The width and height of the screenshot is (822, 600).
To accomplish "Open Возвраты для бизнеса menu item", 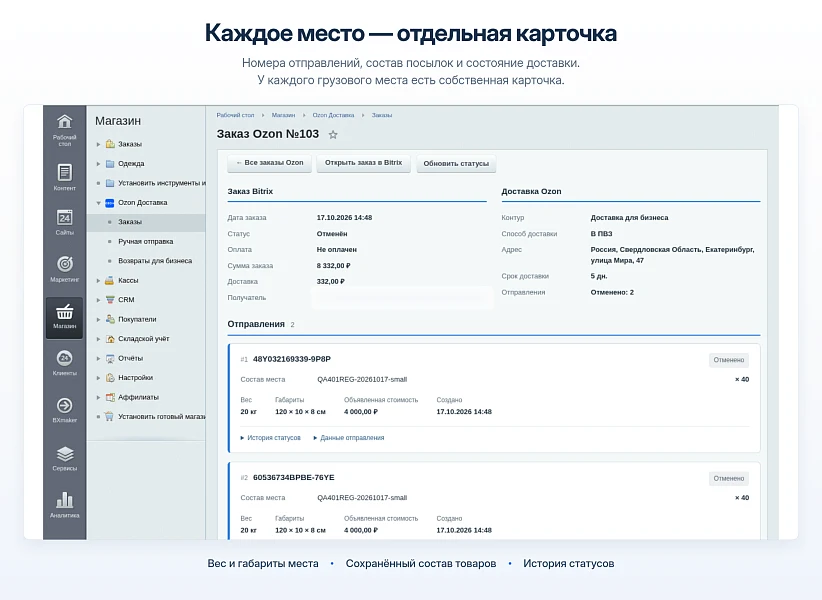I will point(155,261).
